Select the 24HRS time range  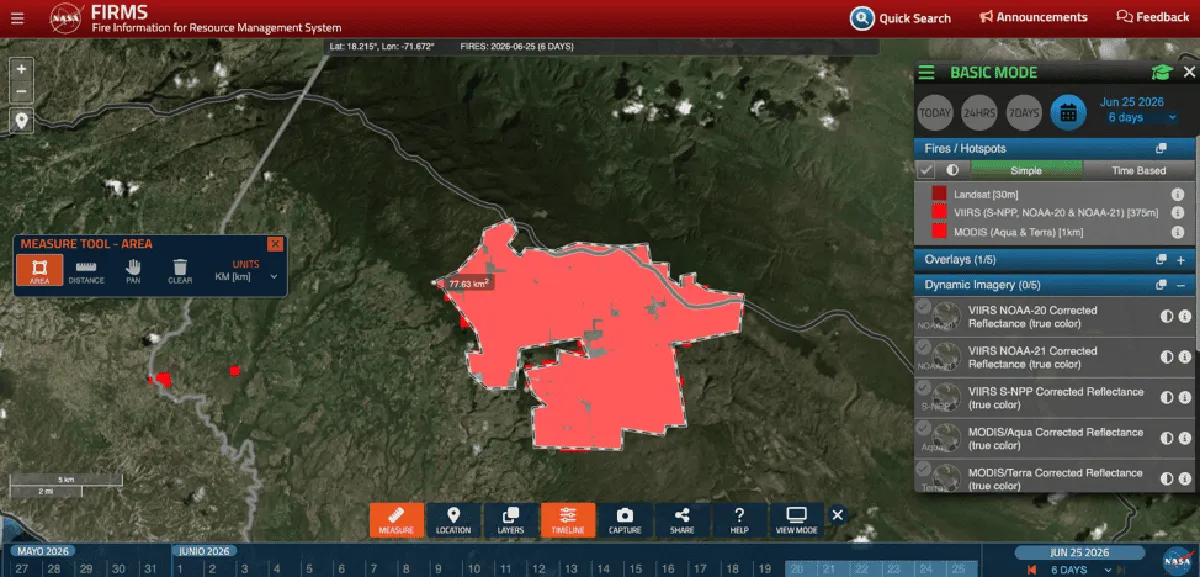979,112
